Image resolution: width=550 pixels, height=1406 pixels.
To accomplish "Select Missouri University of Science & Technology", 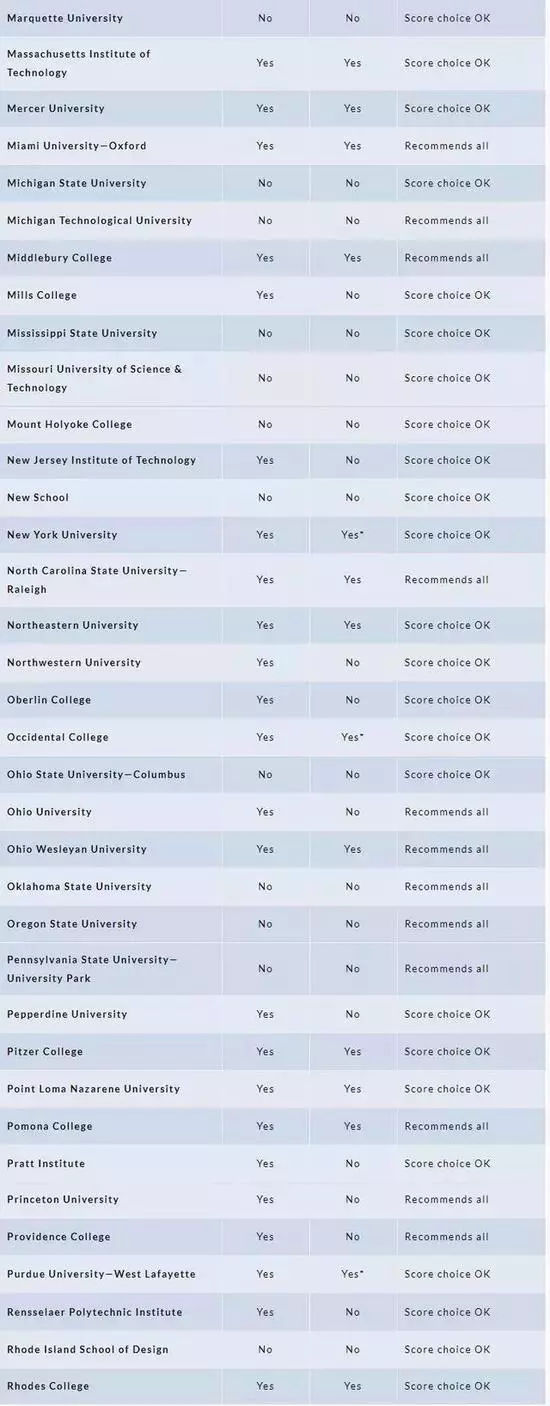I will coord(95,378).
